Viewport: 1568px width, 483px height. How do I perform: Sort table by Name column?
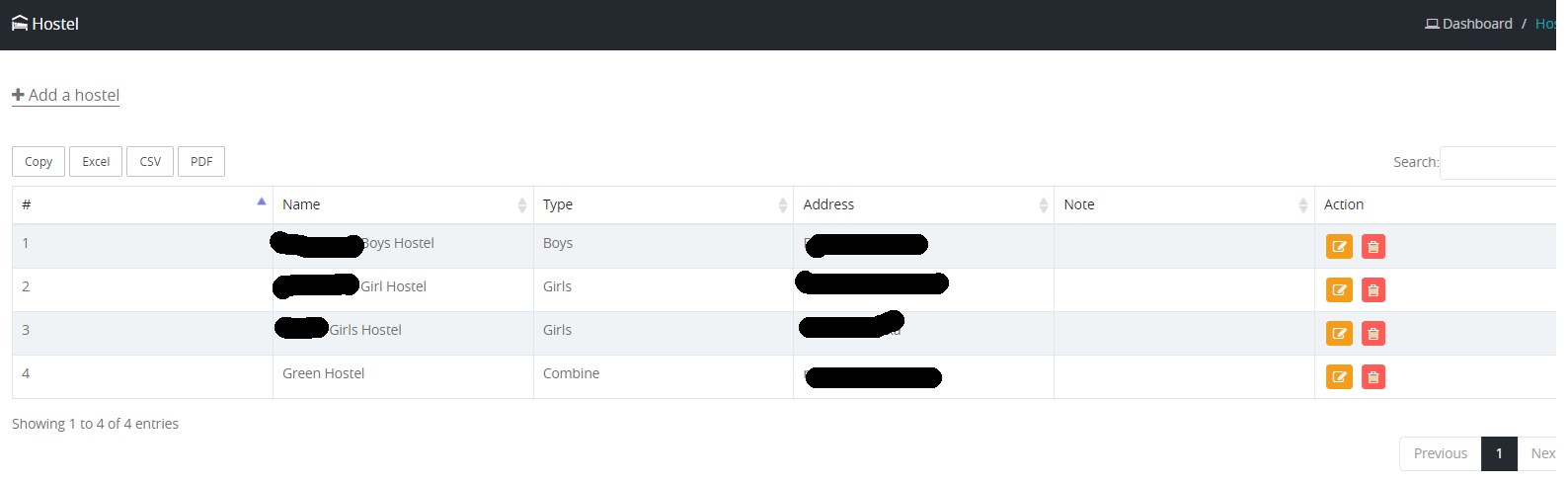pos(402,204)
